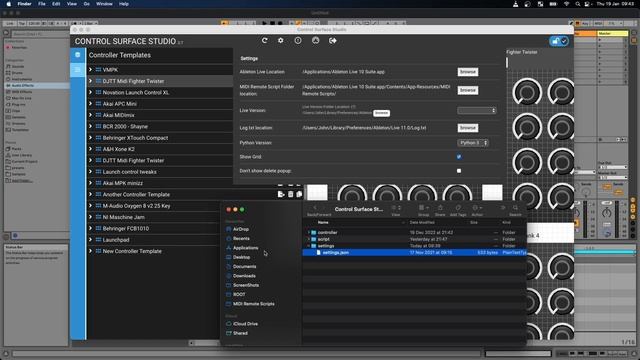Image resolution: width=640 pixels, height=360 pixels.
Task: Click export icon on Another Controller Template row
Action: [281, 194]
